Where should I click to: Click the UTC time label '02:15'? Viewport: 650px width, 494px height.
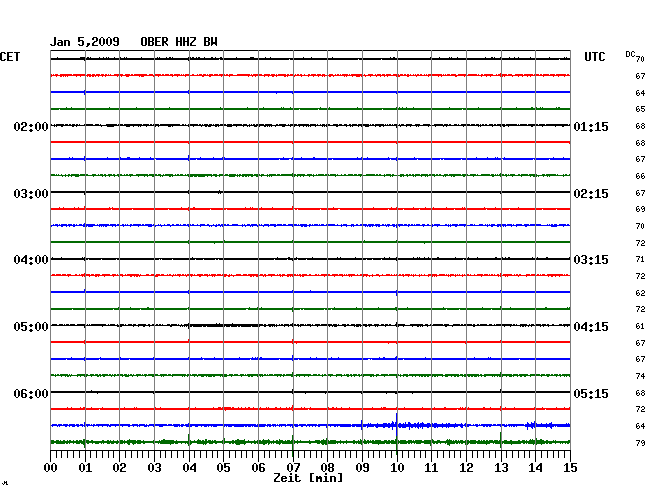591,194
